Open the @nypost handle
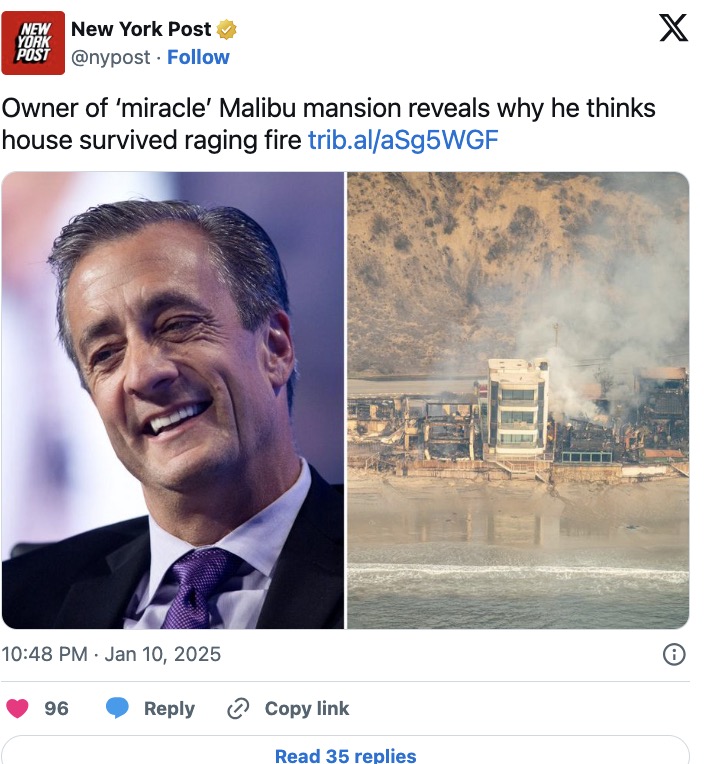The image size is (704, 764). click(111, 57)
